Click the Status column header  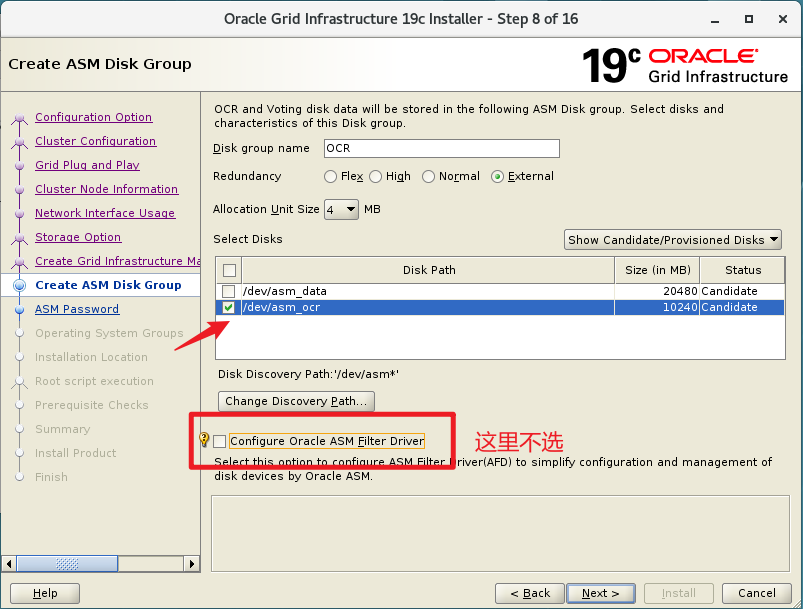pos(743,270)
